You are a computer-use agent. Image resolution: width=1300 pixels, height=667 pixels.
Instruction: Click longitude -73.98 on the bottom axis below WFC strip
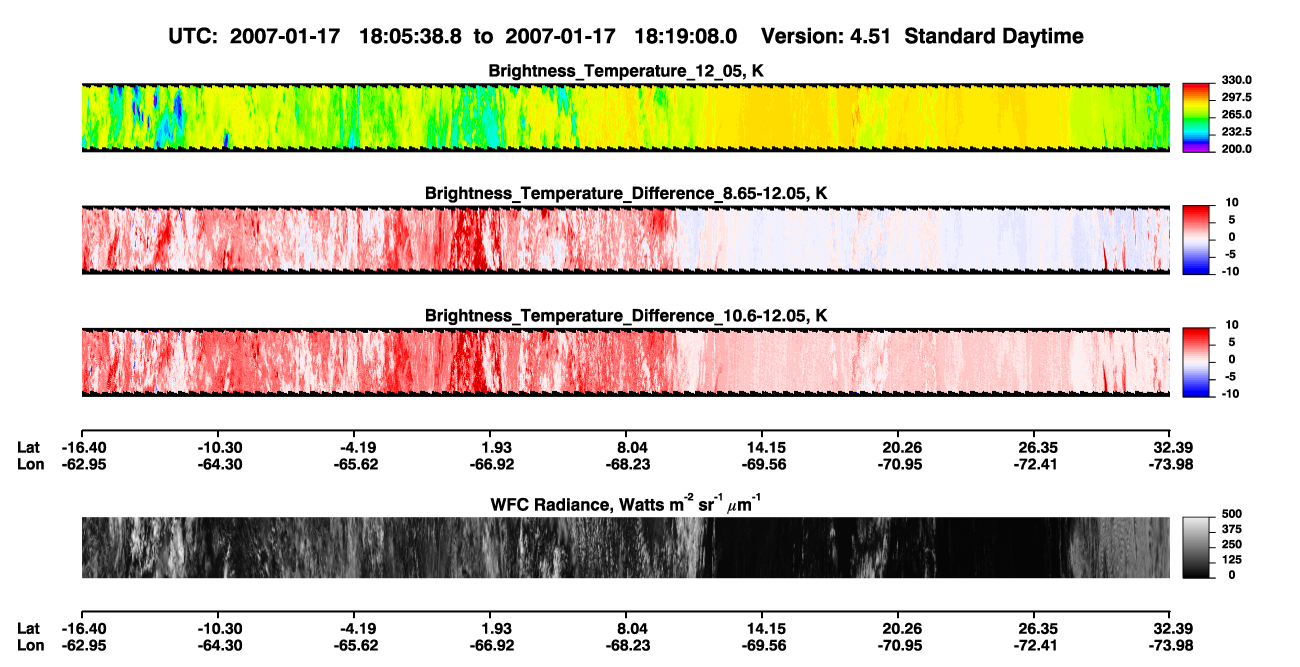(x=1170, y=645)
